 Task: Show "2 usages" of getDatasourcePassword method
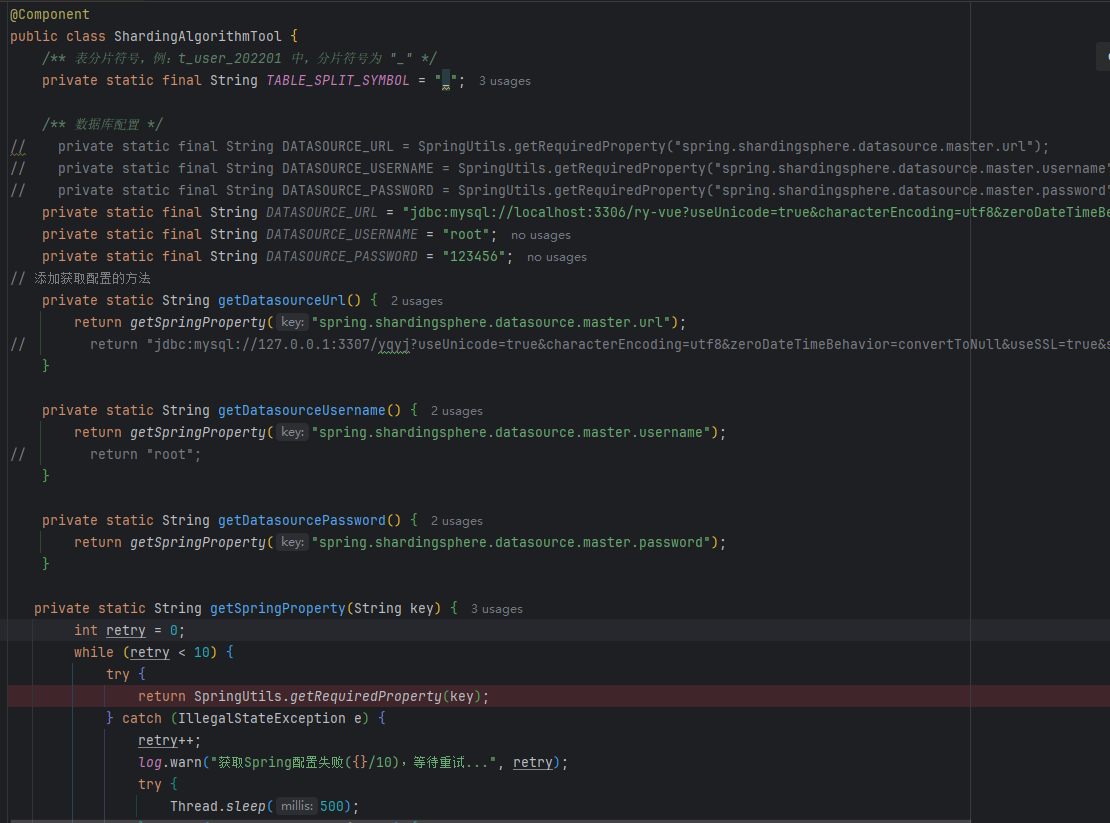[457, 521]
